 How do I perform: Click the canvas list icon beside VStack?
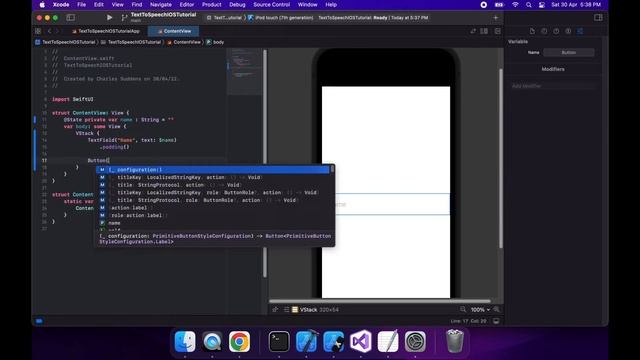[286, 310]
